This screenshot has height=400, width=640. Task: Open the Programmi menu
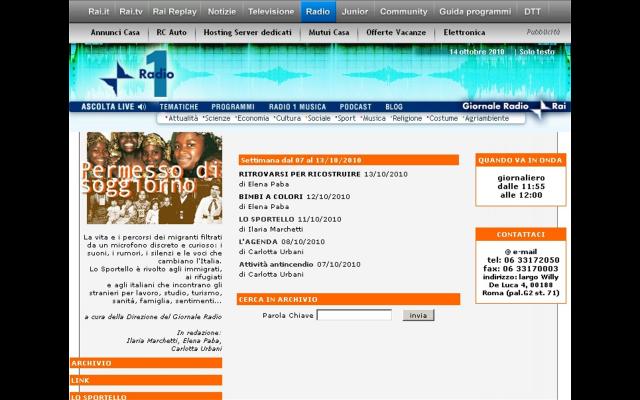pyautogui.click(x=233, y=107)
